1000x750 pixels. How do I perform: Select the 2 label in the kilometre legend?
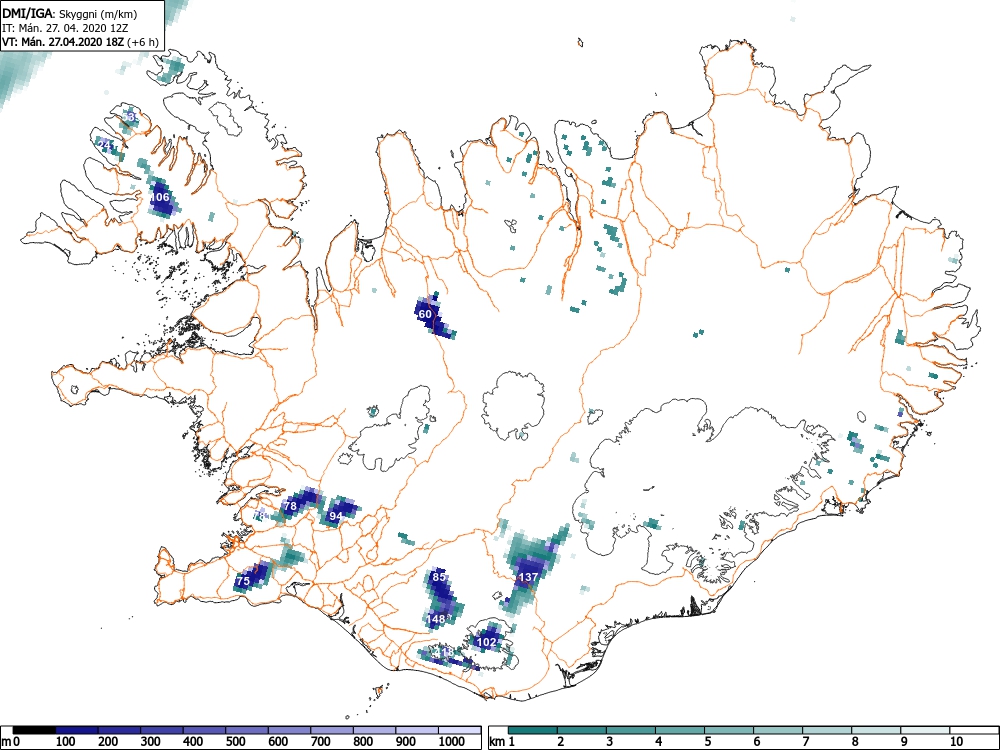pyautogui.click(x=560, y=742)
